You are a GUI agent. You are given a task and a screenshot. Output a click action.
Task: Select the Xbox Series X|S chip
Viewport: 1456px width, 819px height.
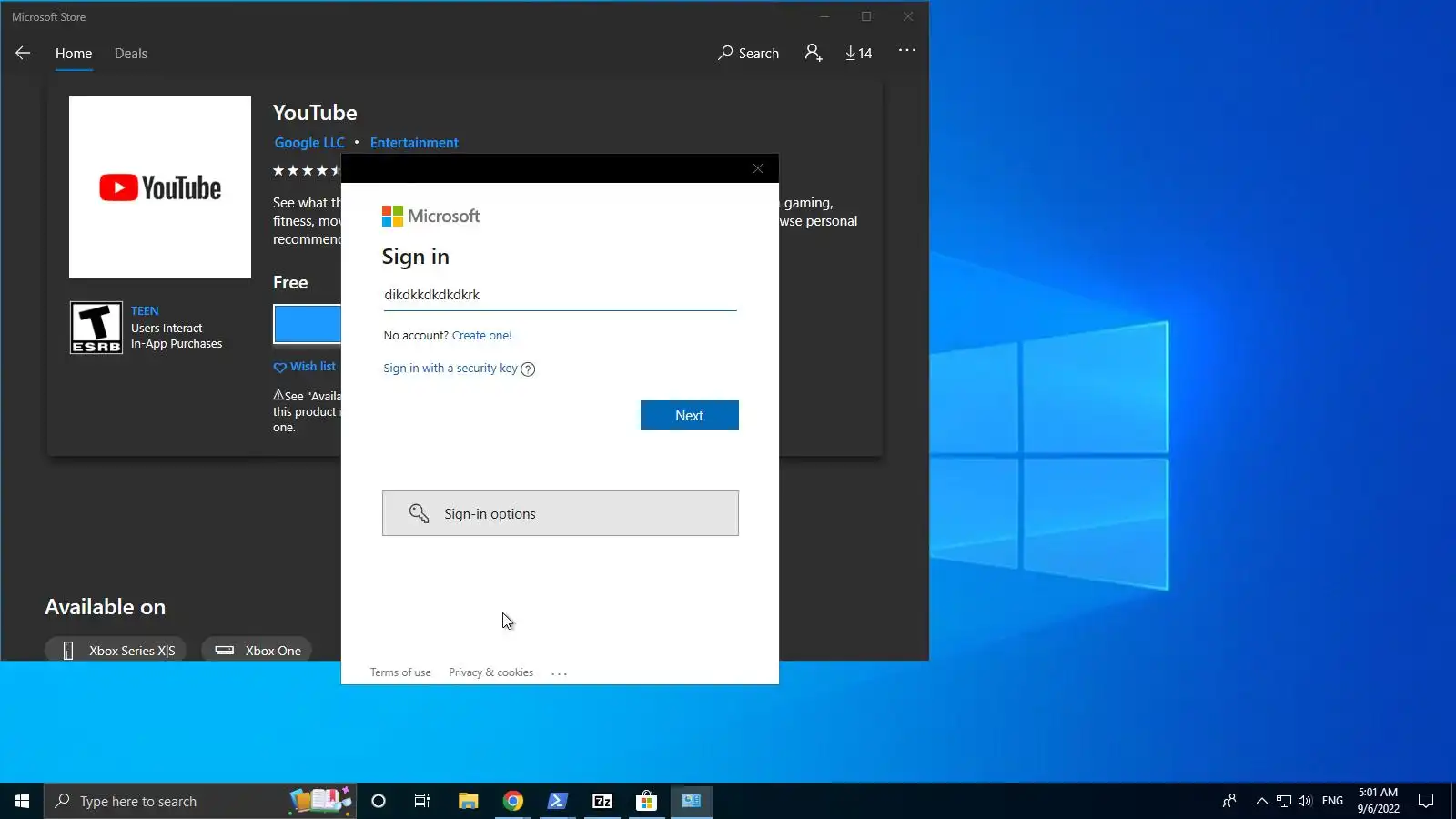(x=116, y=651)
